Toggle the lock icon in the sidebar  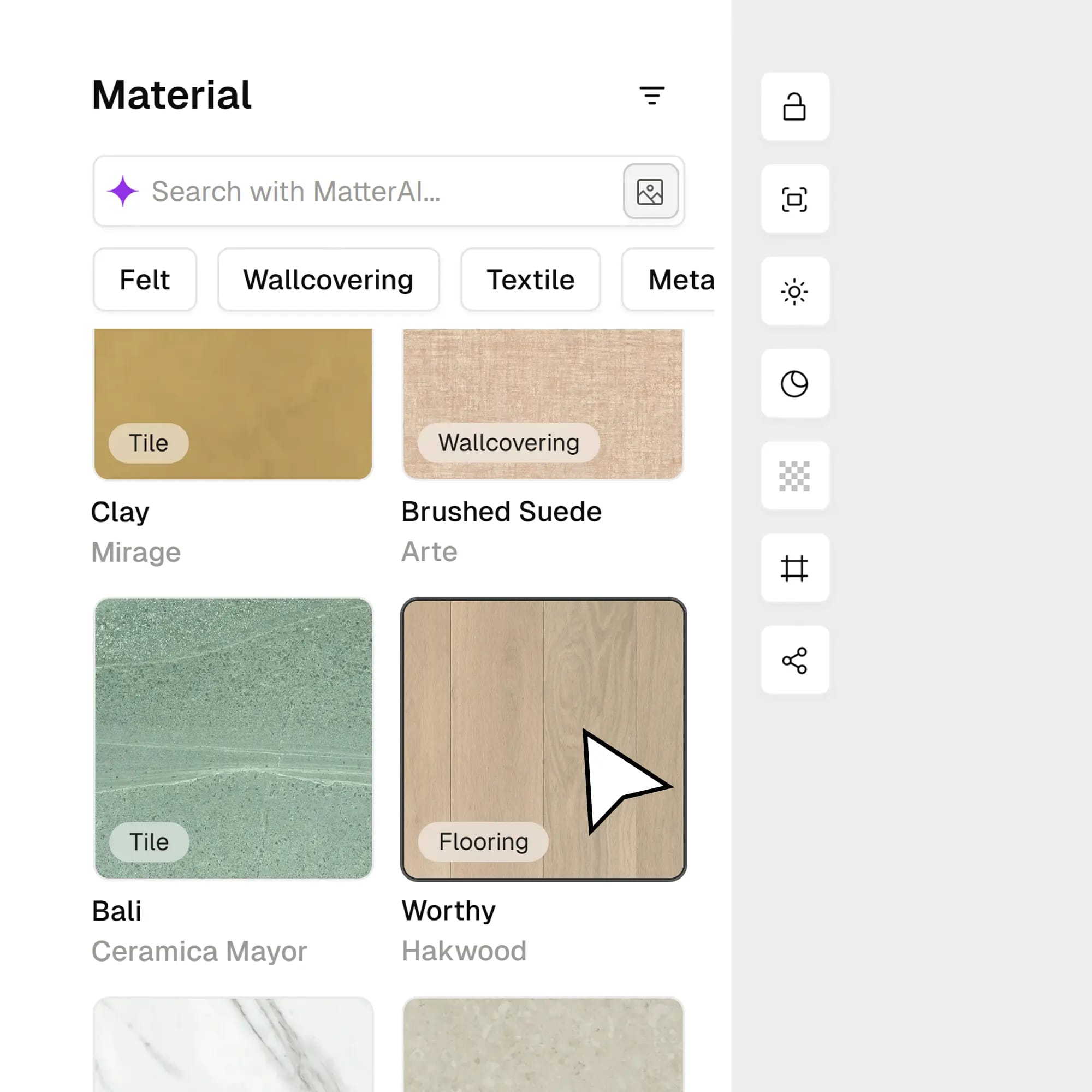pyautogui.click(x=794, y=108)
